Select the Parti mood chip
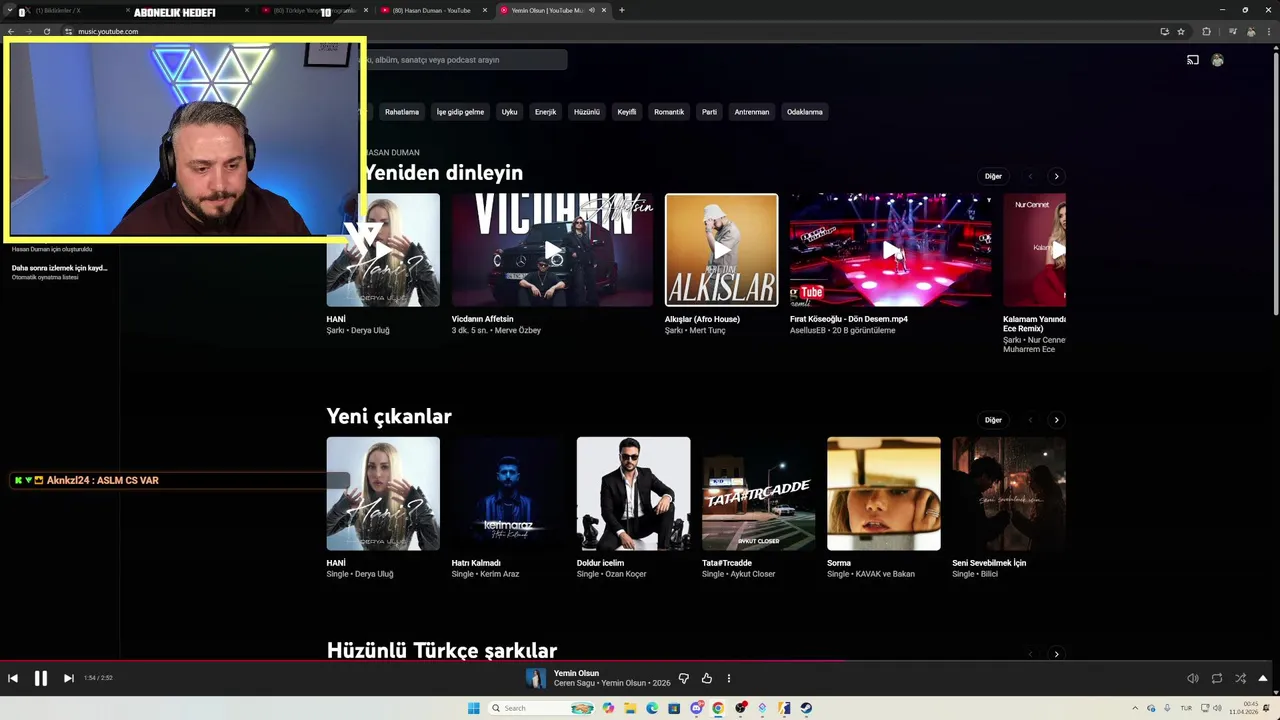The height and width of the screenshot is (720, 1280). click(709, 112)
